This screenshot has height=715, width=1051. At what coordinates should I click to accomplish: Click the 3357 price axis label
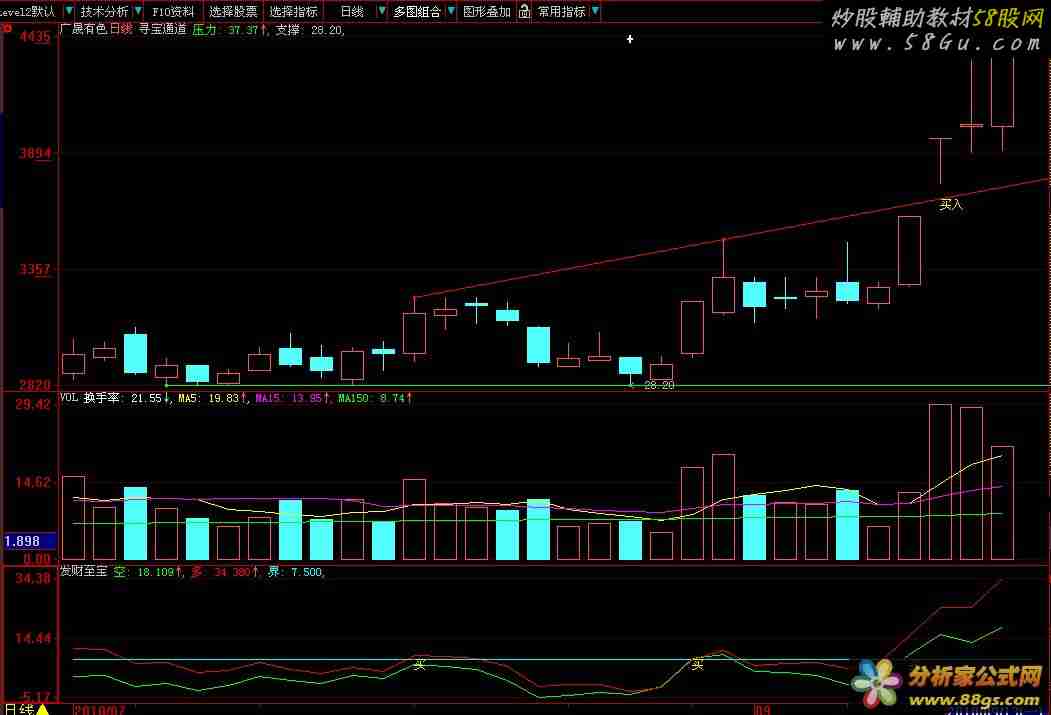pyautogui.click(x=35, y=269)
